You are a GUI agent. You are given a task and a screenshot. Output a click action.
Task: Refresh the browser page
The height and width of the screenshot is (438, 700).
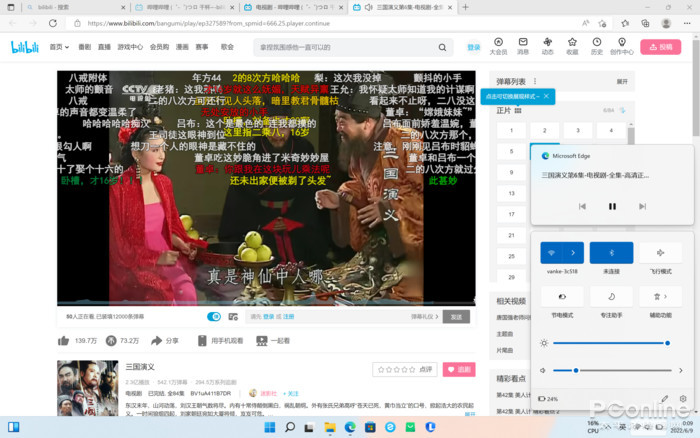click(53, 23)
